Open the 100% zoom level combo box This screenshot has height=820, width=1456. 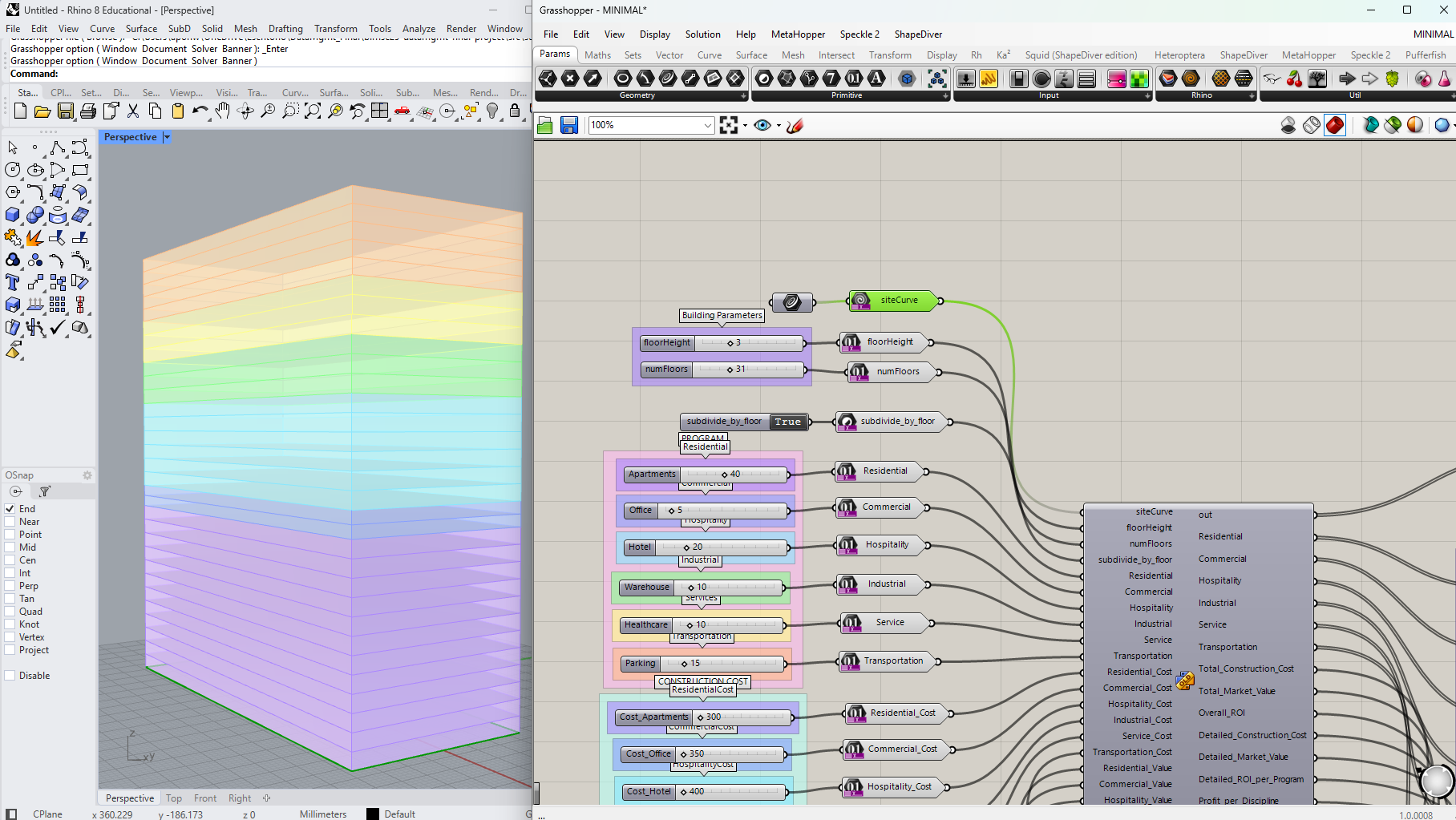point(651,125)
